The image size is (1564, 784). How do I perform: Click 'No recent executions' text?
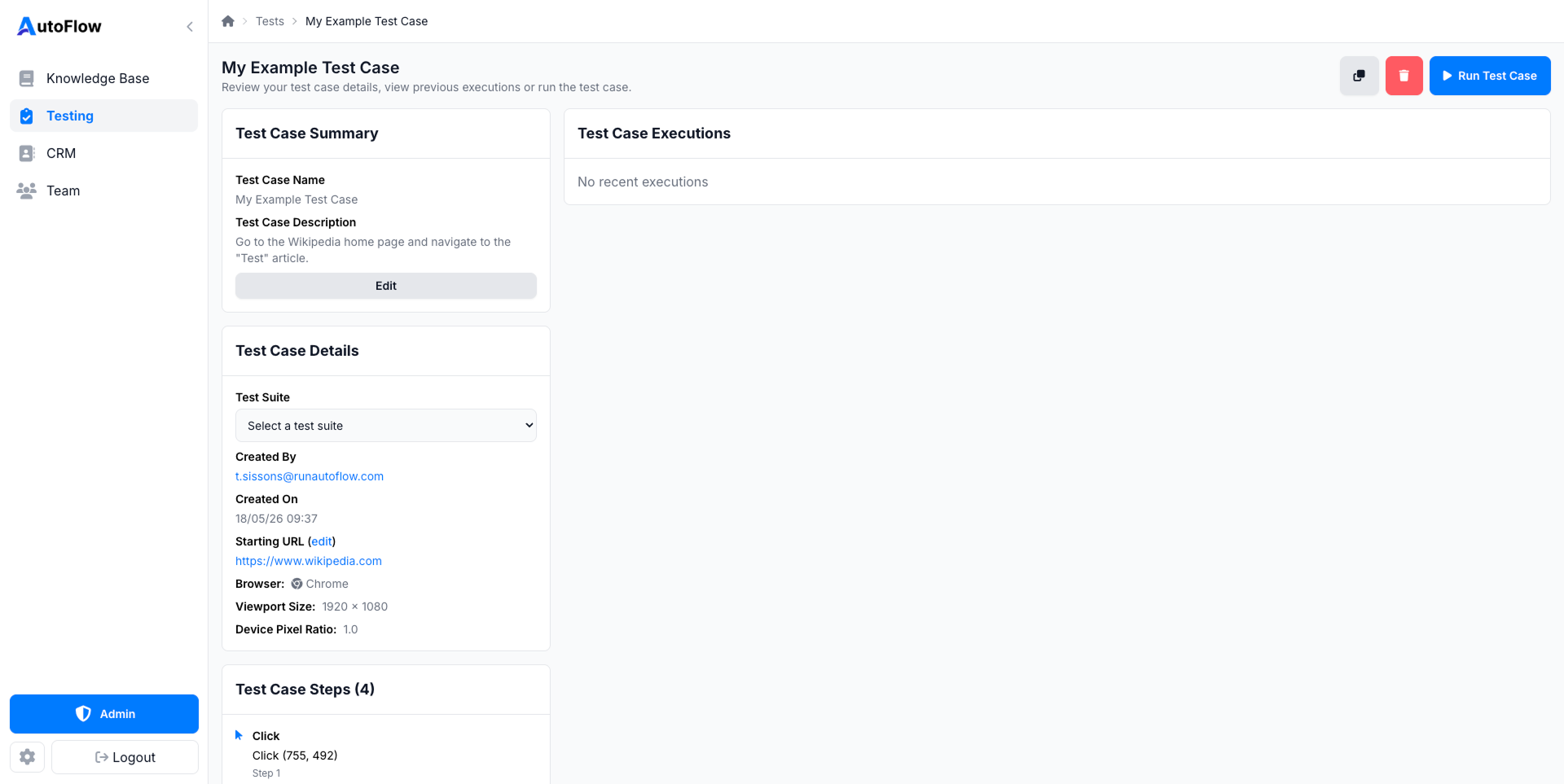[x=643, y=182]
